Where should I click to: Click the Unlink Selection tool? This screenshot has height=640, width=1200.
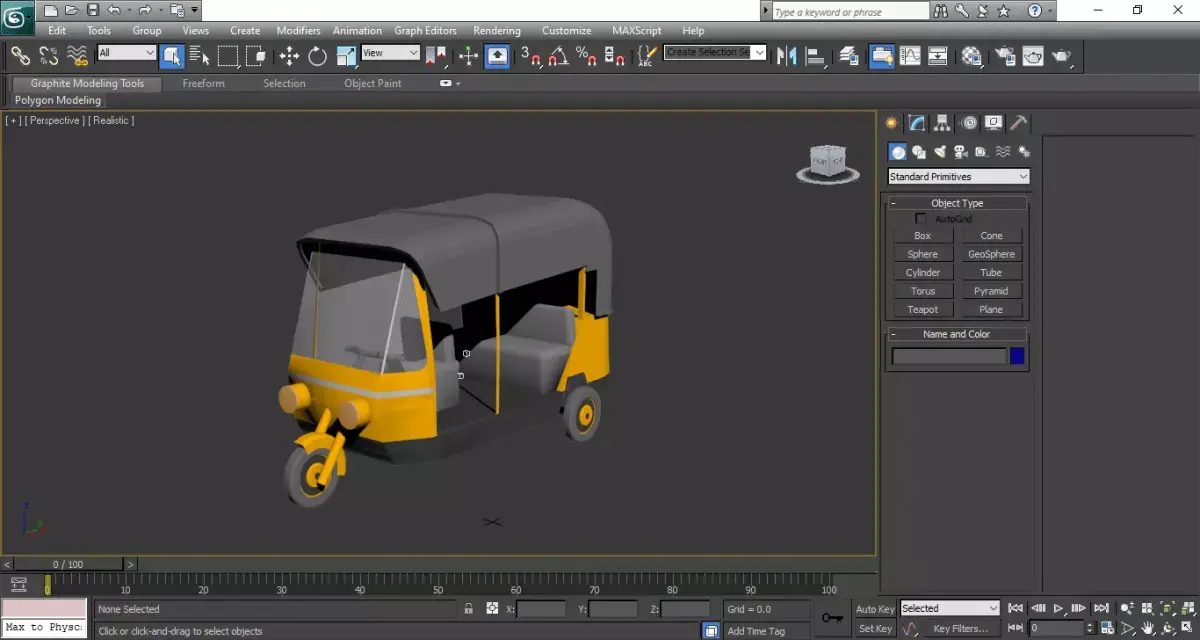pos(48,55)
